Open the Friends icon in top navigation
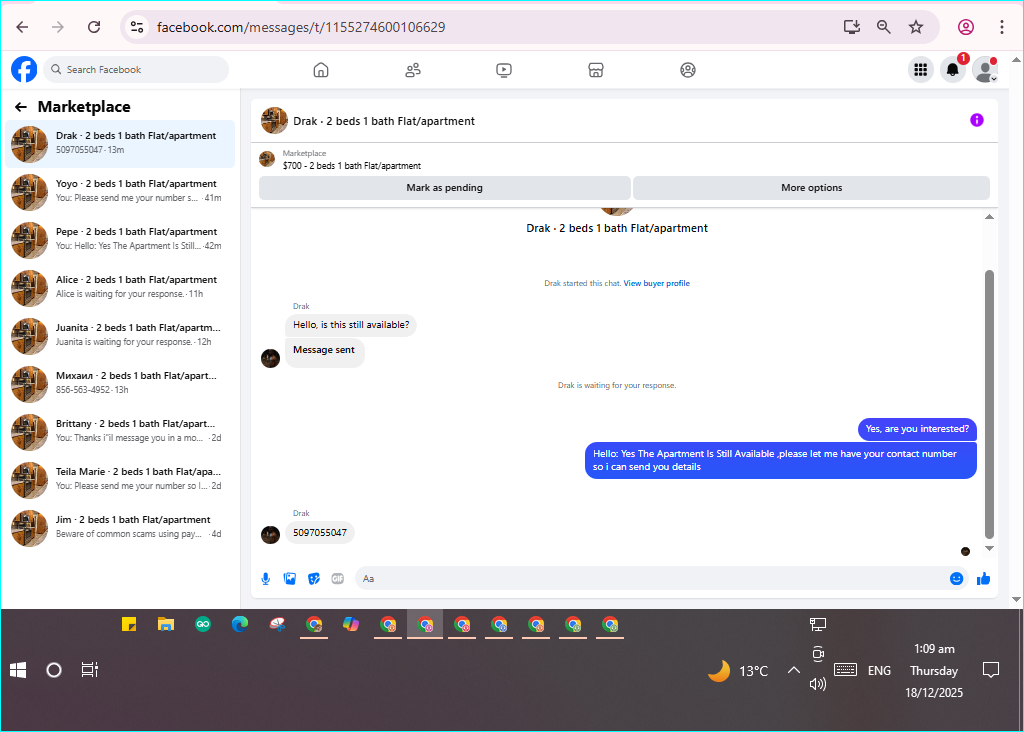 413,70
